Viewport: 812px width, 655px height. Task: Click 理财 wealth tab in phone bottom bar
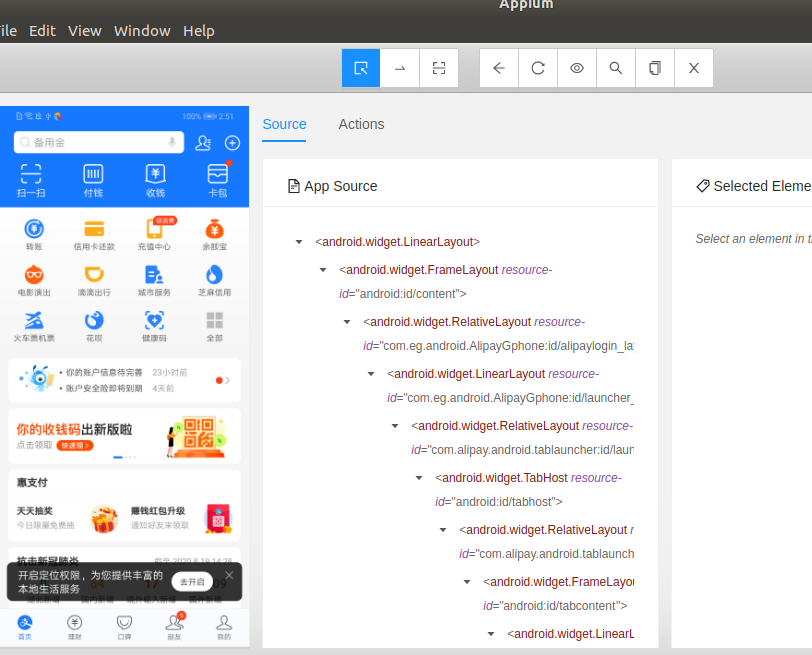click(x=75, y=627)
